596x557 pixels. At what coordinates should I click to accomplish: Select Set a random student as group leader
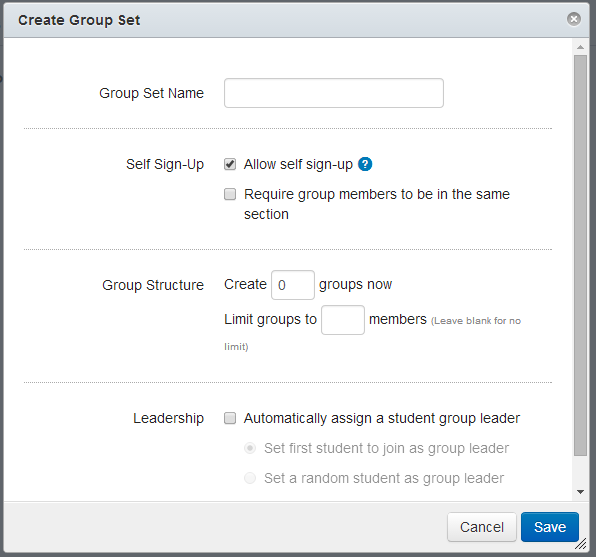click(250, 478)
